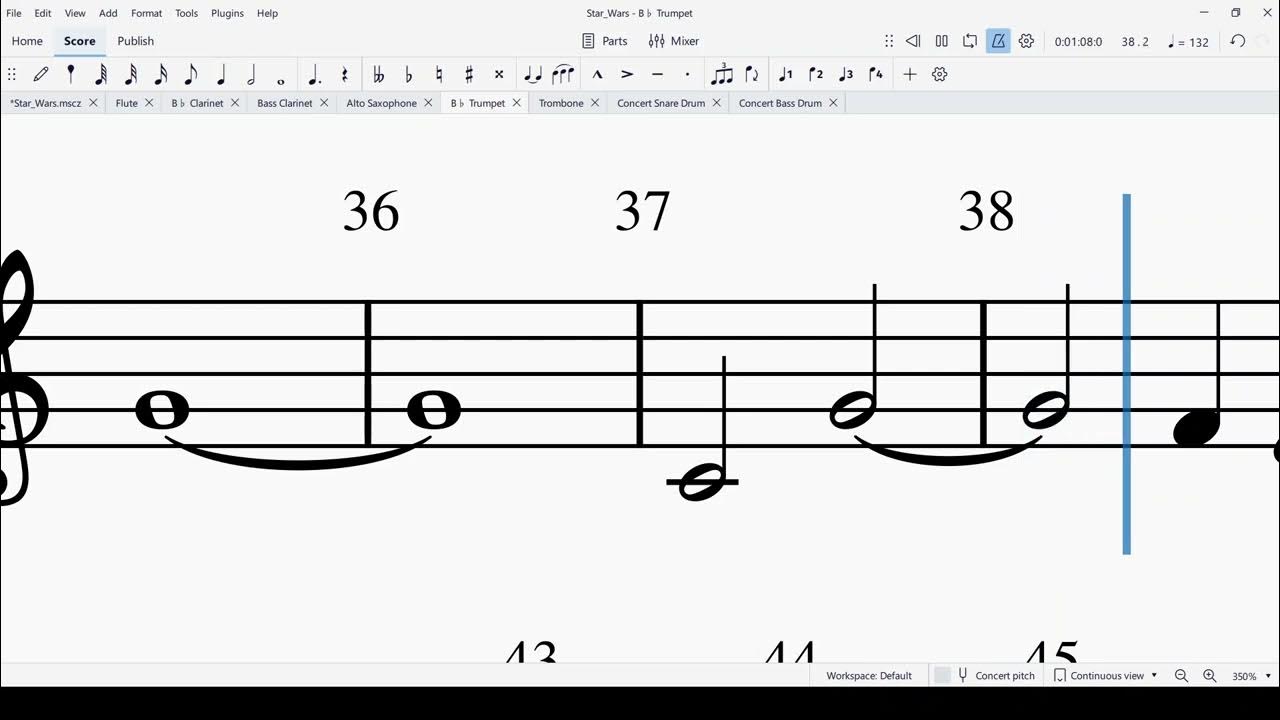Open the Format menu

(146, 13)
